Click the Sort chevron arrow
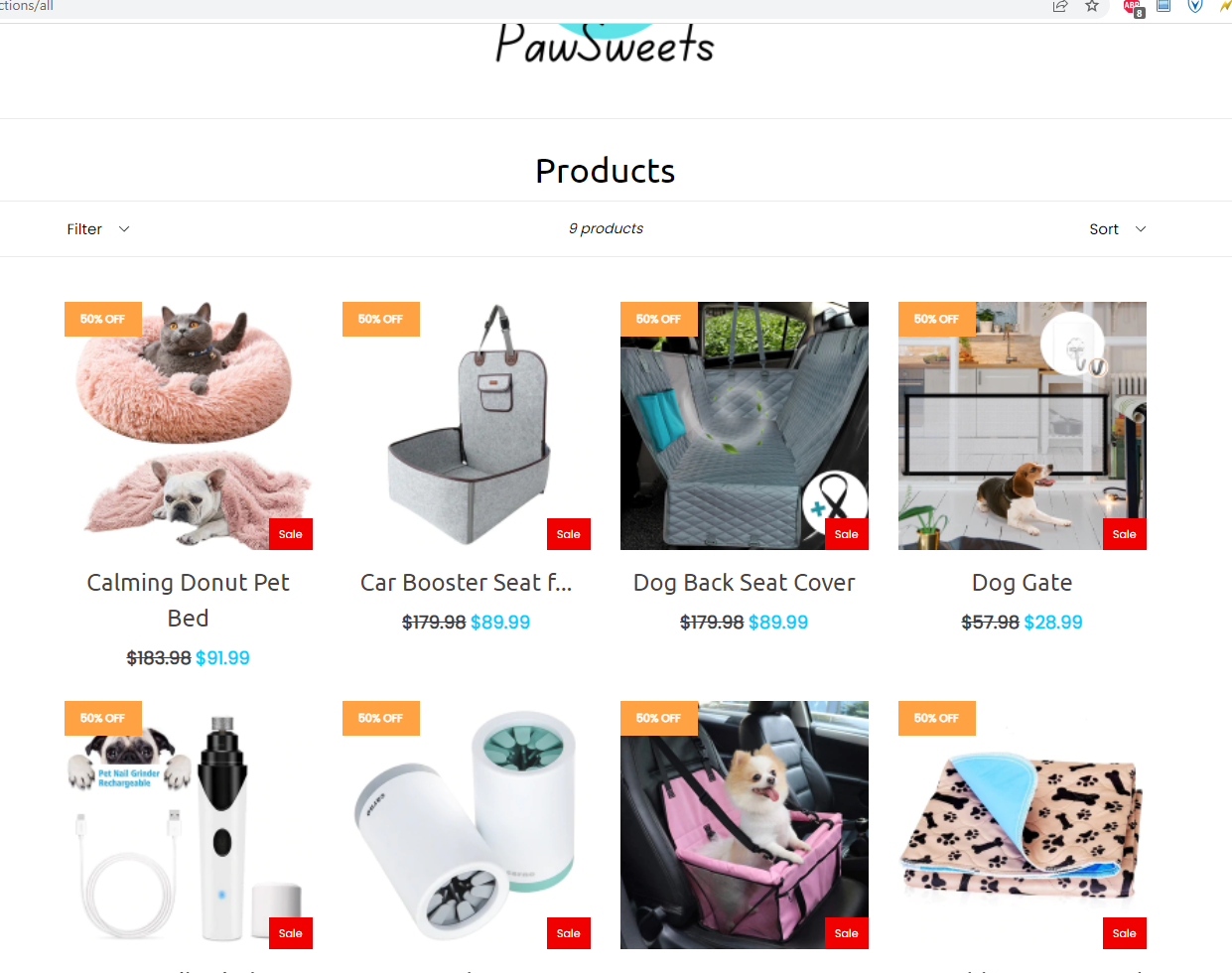1232x973 pixels. [x=1141, y=229]
